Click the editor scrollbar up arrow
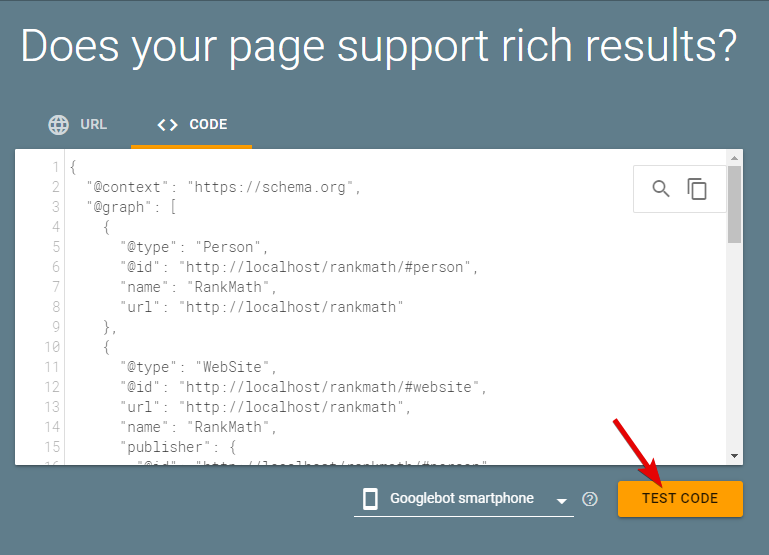This screenshot has width=769, height=555. point(734,158)
